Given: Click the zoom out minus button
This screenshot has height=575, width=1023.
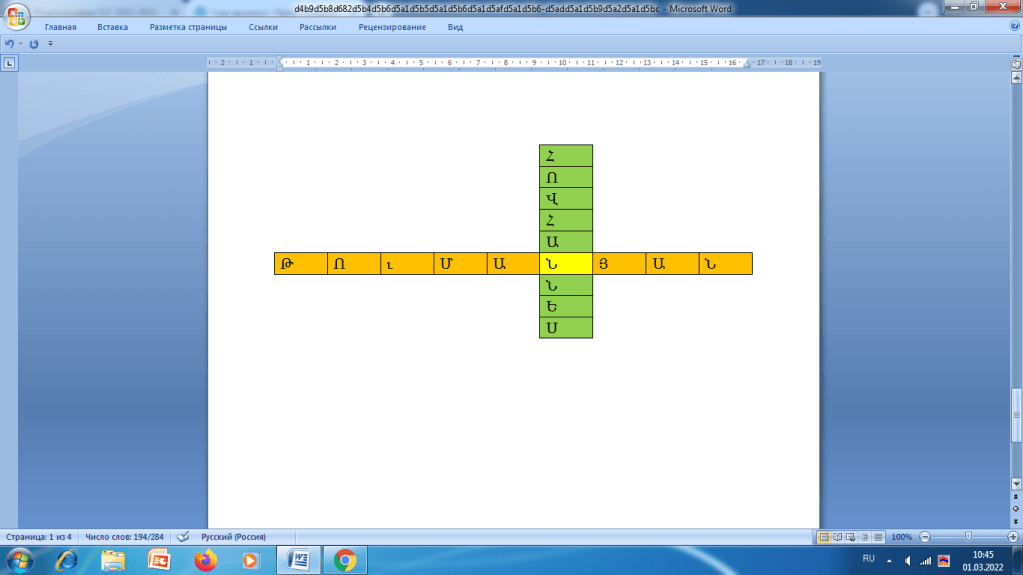Looking at the screenshot, I should pos(925,537).
